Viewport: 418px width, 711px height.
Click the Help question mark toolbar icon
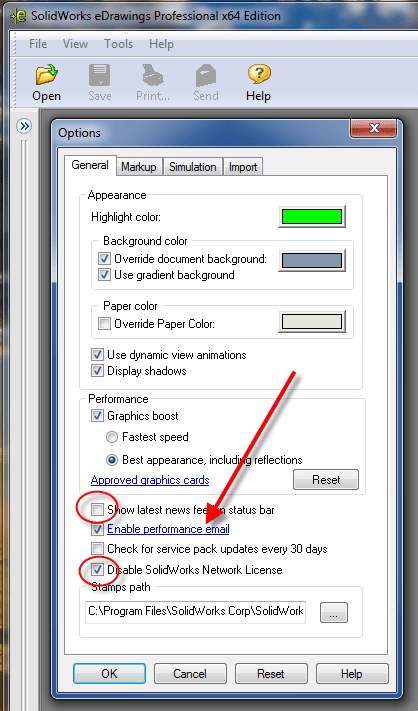[259, 74]
